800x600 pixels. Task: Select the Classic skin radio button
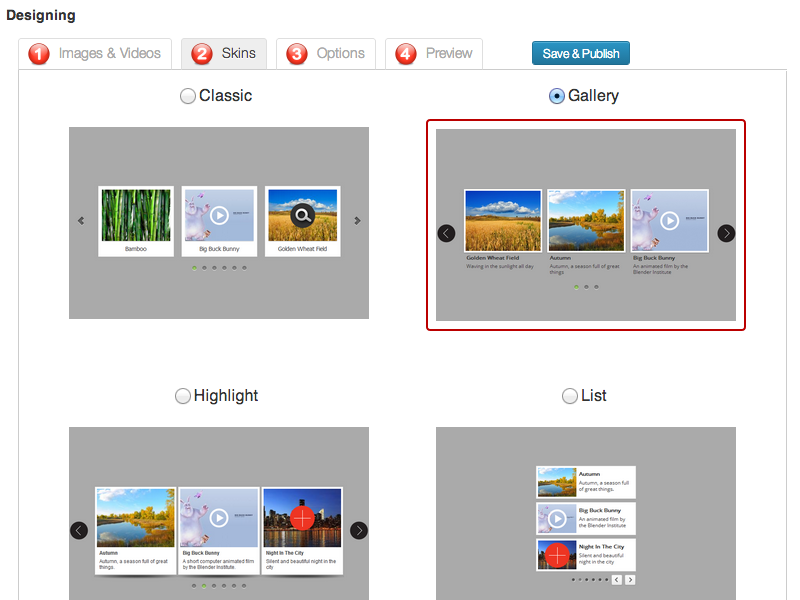click(x=187, y=96)
